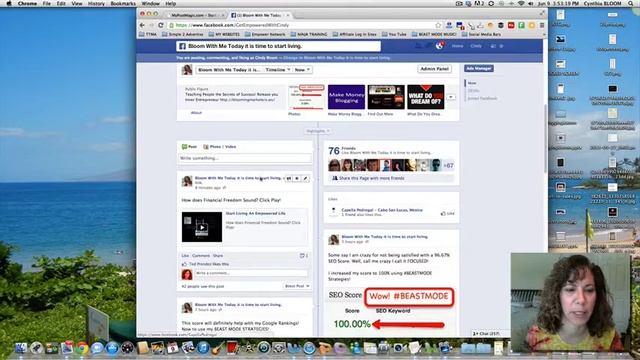
Task: Click the Wi-Fi icon in menu bar
Action: 521,3
